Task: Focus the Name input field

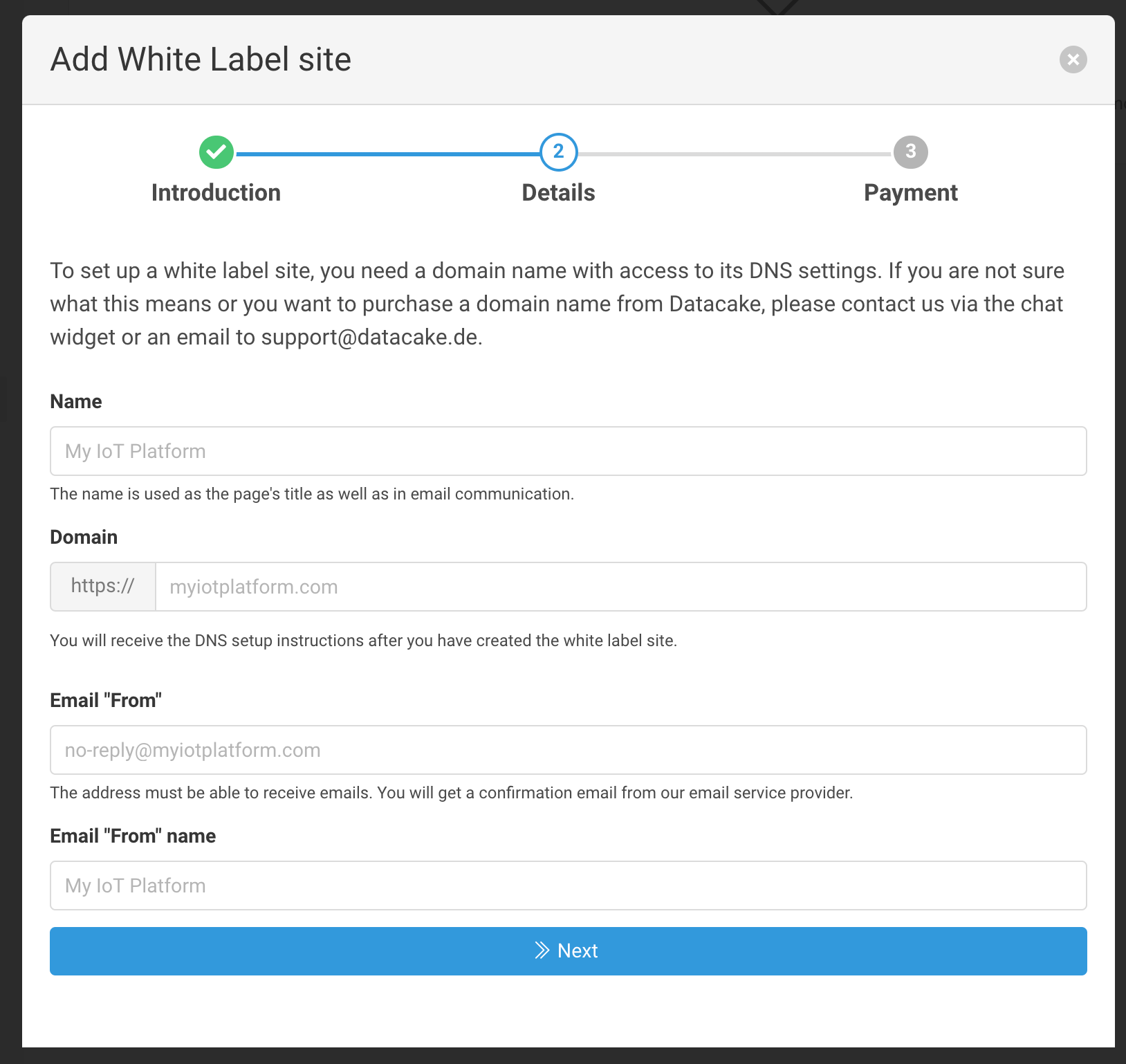Action: tap(569, 451)
